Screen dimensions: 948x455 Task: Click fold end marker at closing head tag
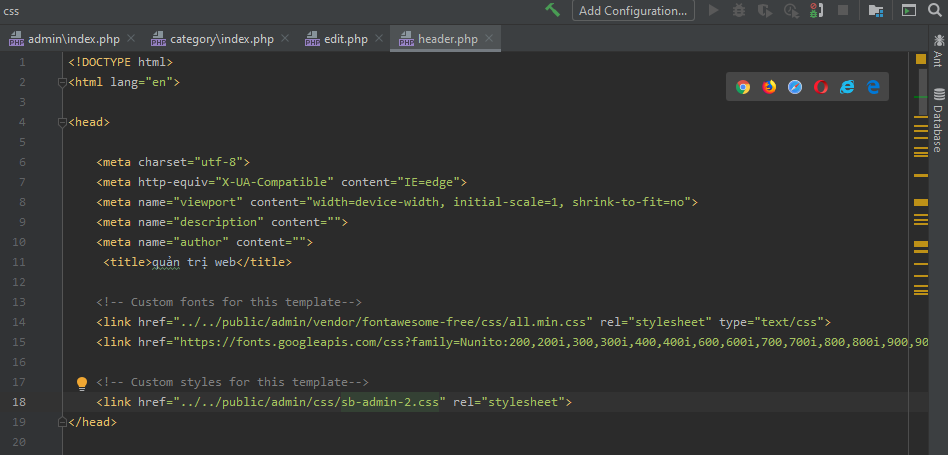pyautogui.click(x=62, y=422)
